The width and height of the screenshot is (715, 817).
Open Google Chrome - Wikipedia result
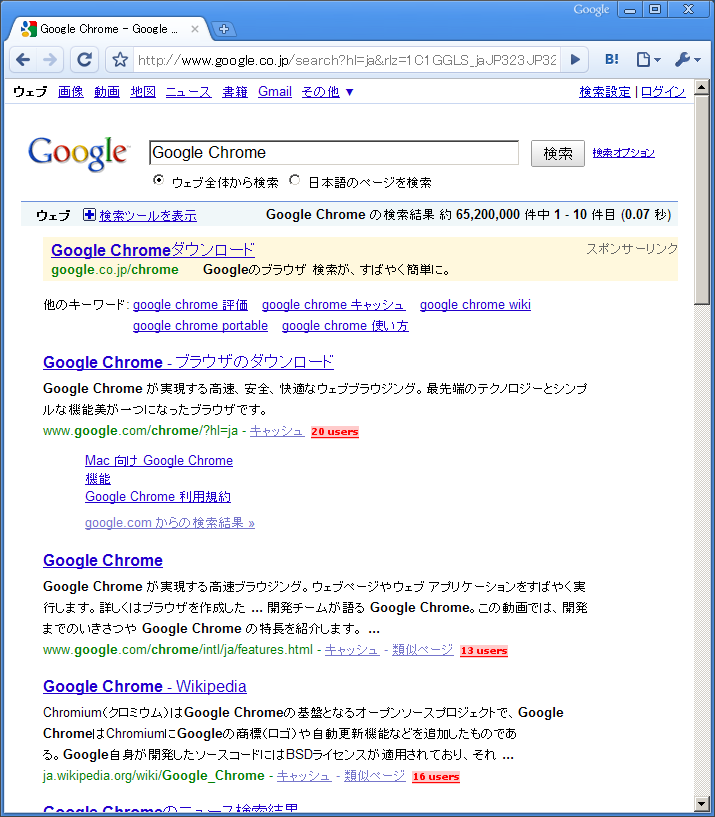tap(144, 686)
